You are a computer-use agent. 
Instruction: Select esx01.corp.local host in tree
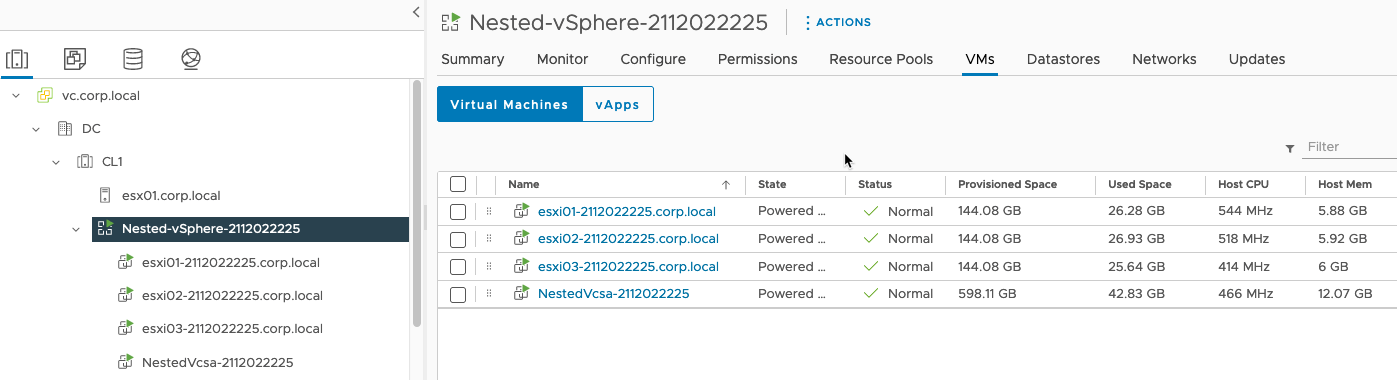(x=170, y=195)
